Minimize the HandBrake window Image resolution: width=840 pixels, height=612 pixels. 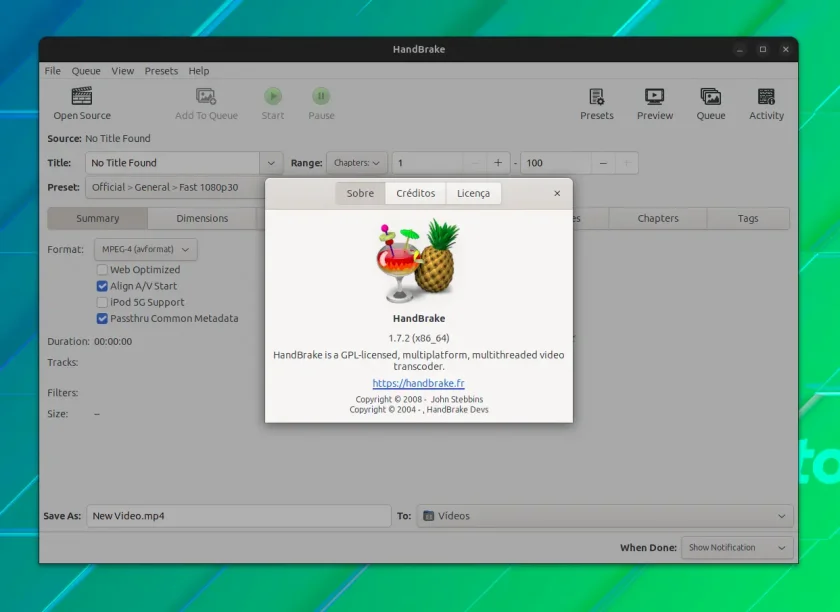pos(740,49)
